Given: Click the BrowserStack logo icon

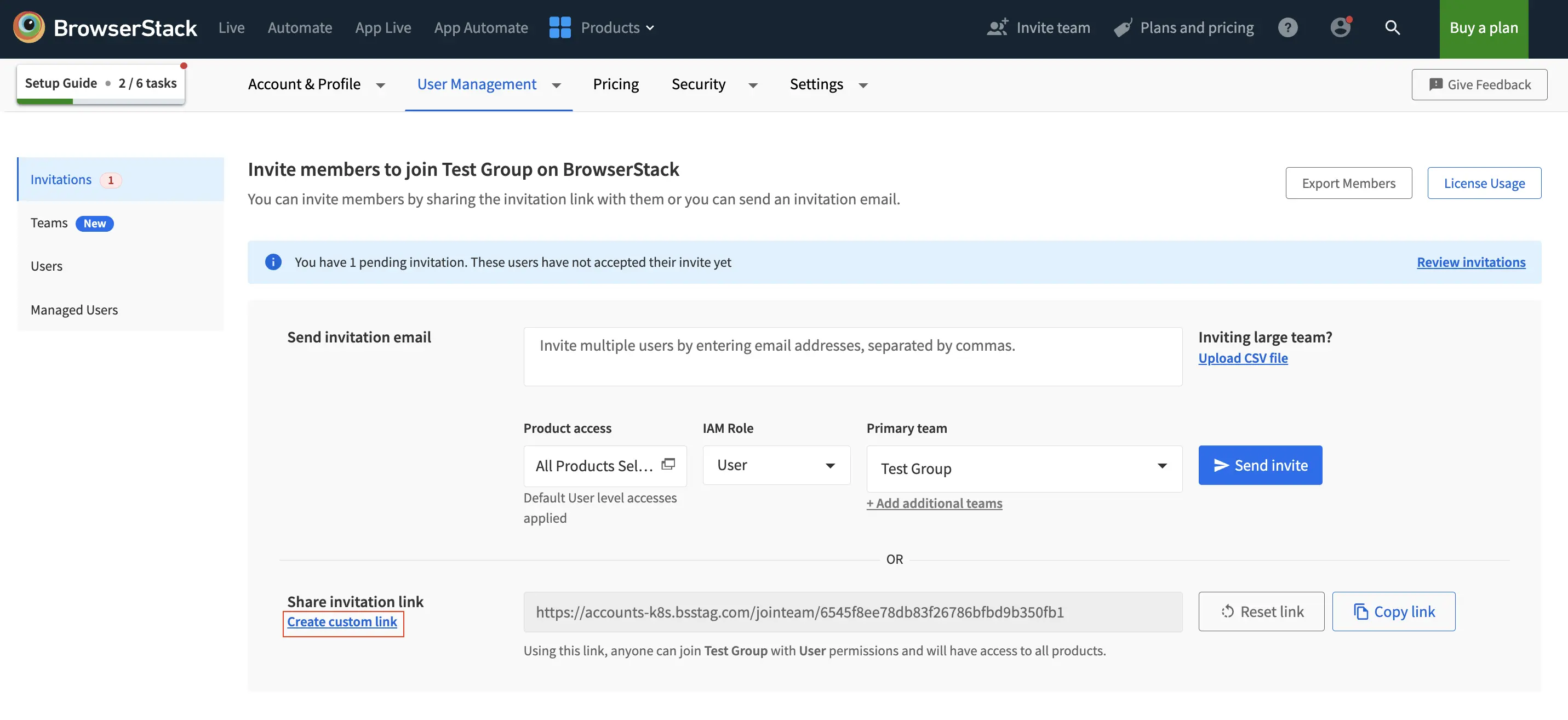Looking at the screenshot, I should tap(28, 26).
